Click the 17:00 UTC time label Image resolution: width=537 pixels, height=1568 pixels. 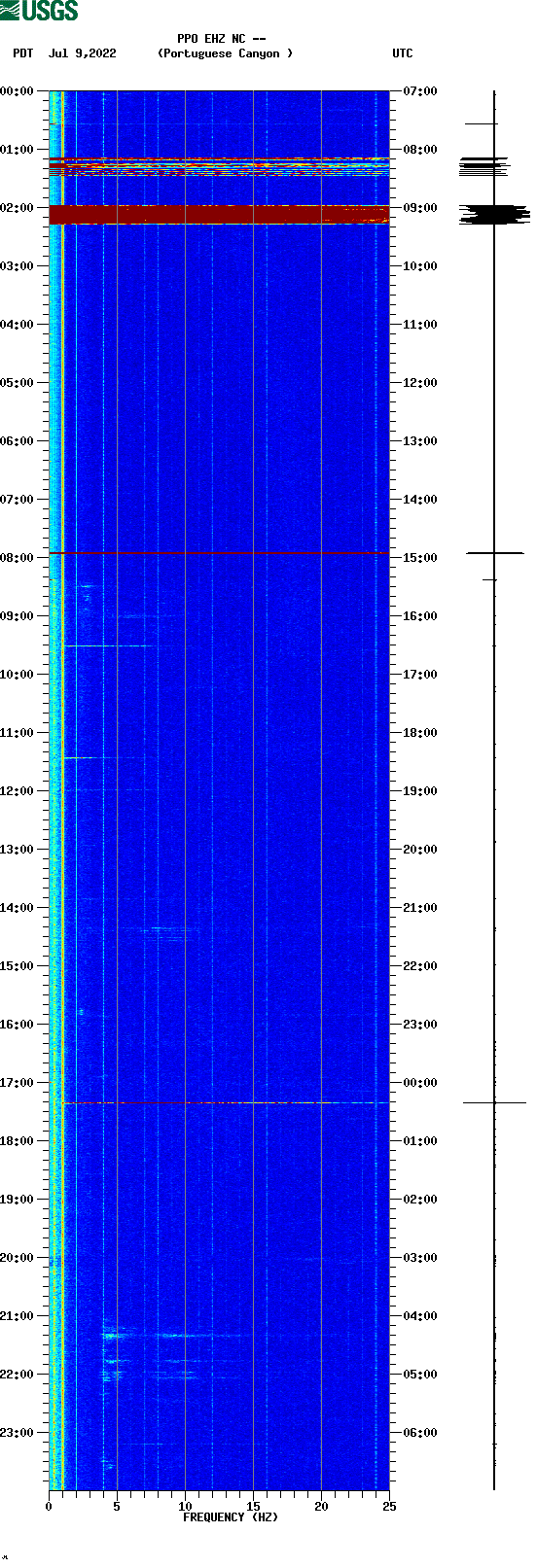click(420, 675)
